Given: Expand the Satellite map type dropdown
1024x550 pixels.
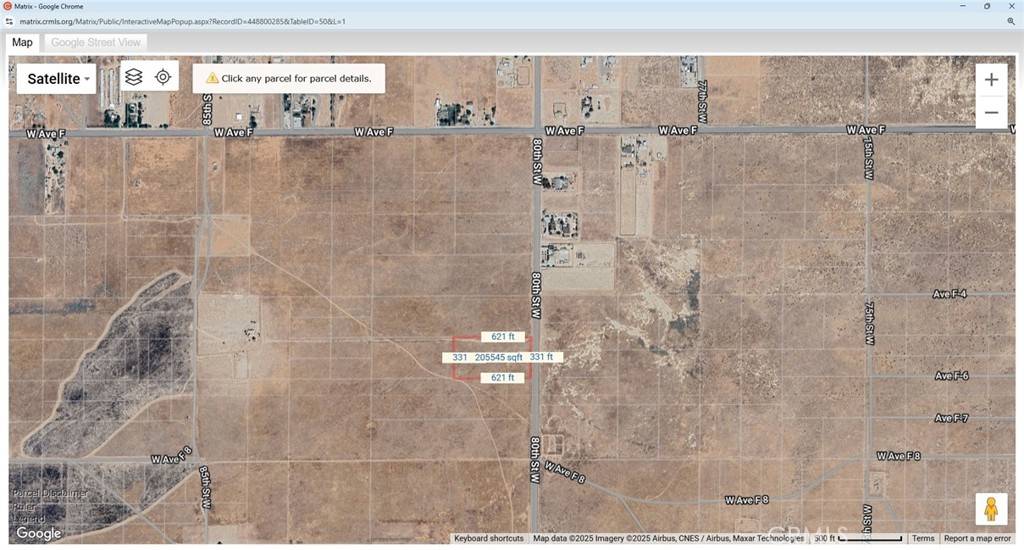Looking at the screenshot, I should pos(58,79).
